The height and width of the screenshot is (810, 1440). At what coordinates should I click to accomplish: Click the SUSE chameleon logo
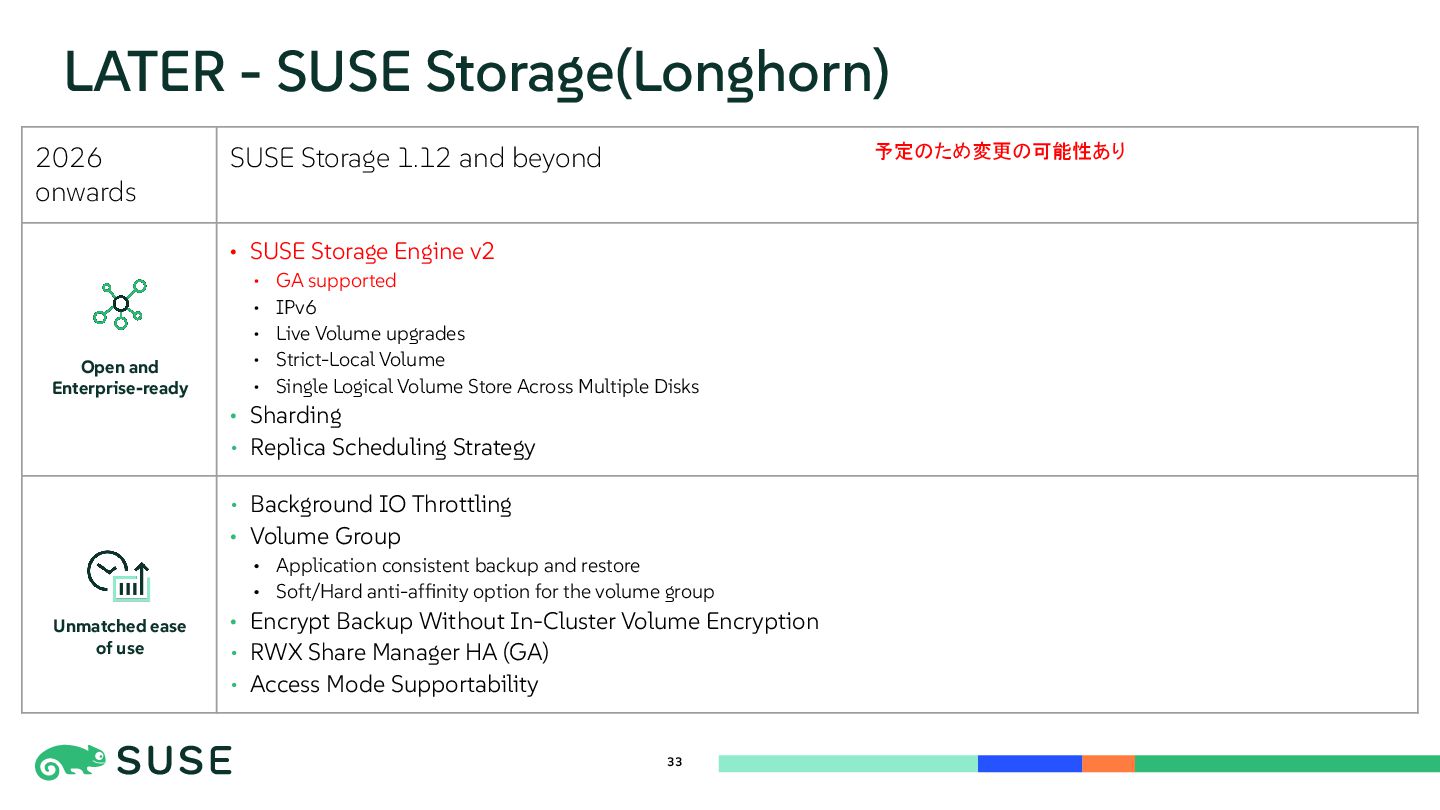click(70, 762)
